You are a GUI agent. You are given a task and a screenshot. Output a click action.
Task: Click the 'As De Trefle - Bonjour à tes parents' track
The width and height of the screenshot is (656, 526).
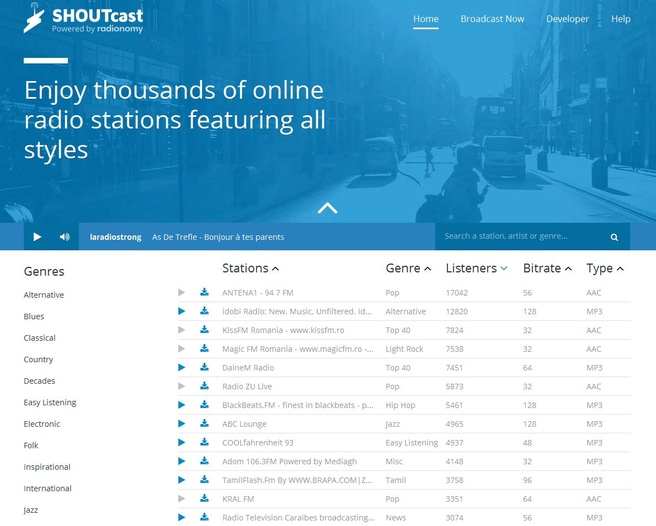click(x=218, y=237)
